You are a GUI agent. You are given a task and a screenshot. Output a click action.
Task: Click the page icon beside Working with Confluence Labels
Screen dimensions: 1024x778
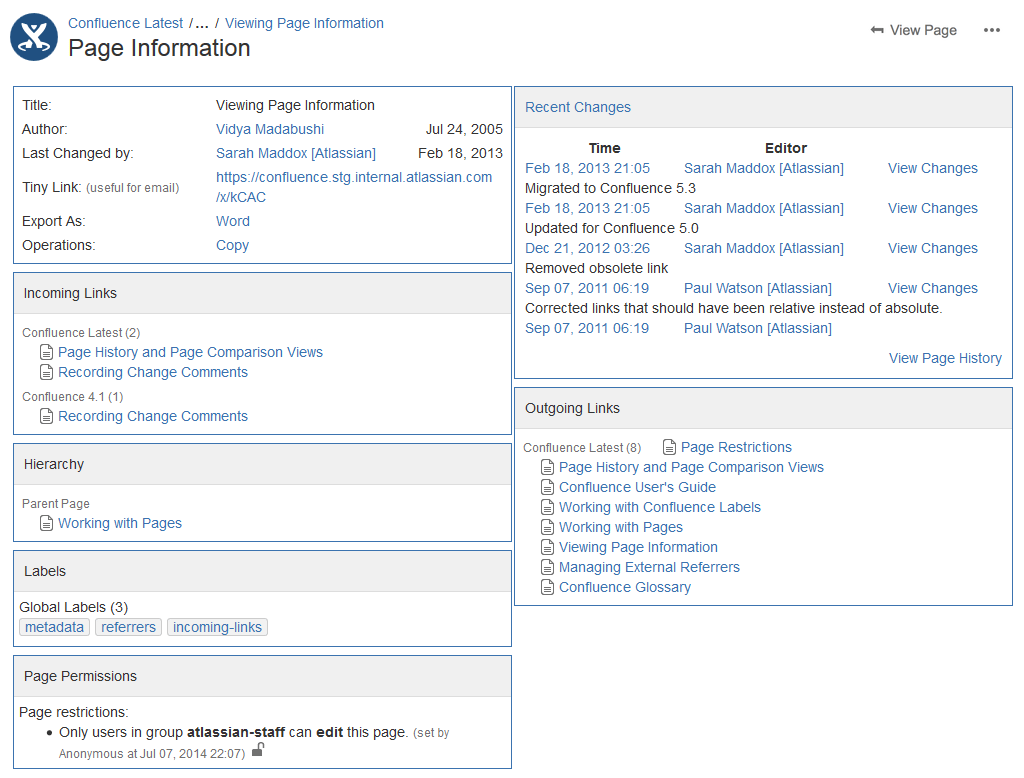[x=547, y=508]
